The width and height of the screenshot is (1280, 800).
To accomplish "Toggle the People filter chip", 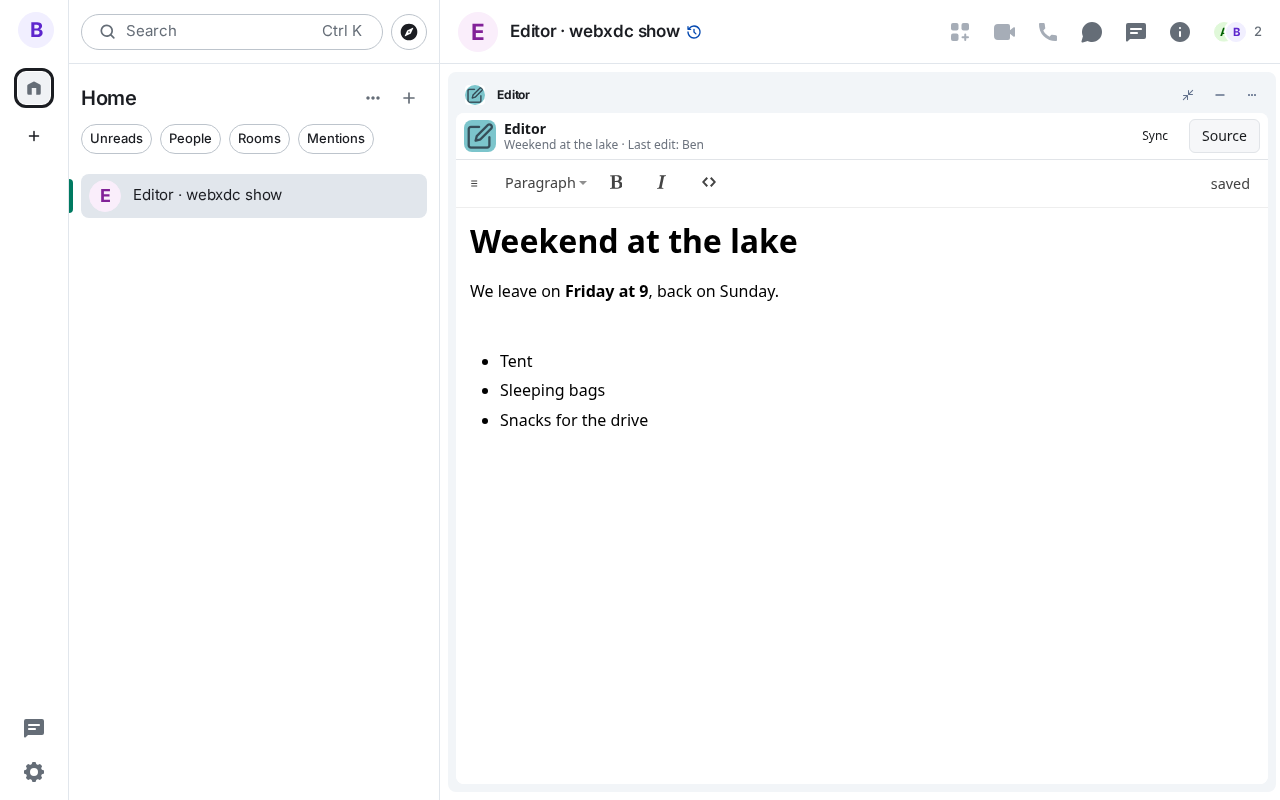I will [190, 139].
